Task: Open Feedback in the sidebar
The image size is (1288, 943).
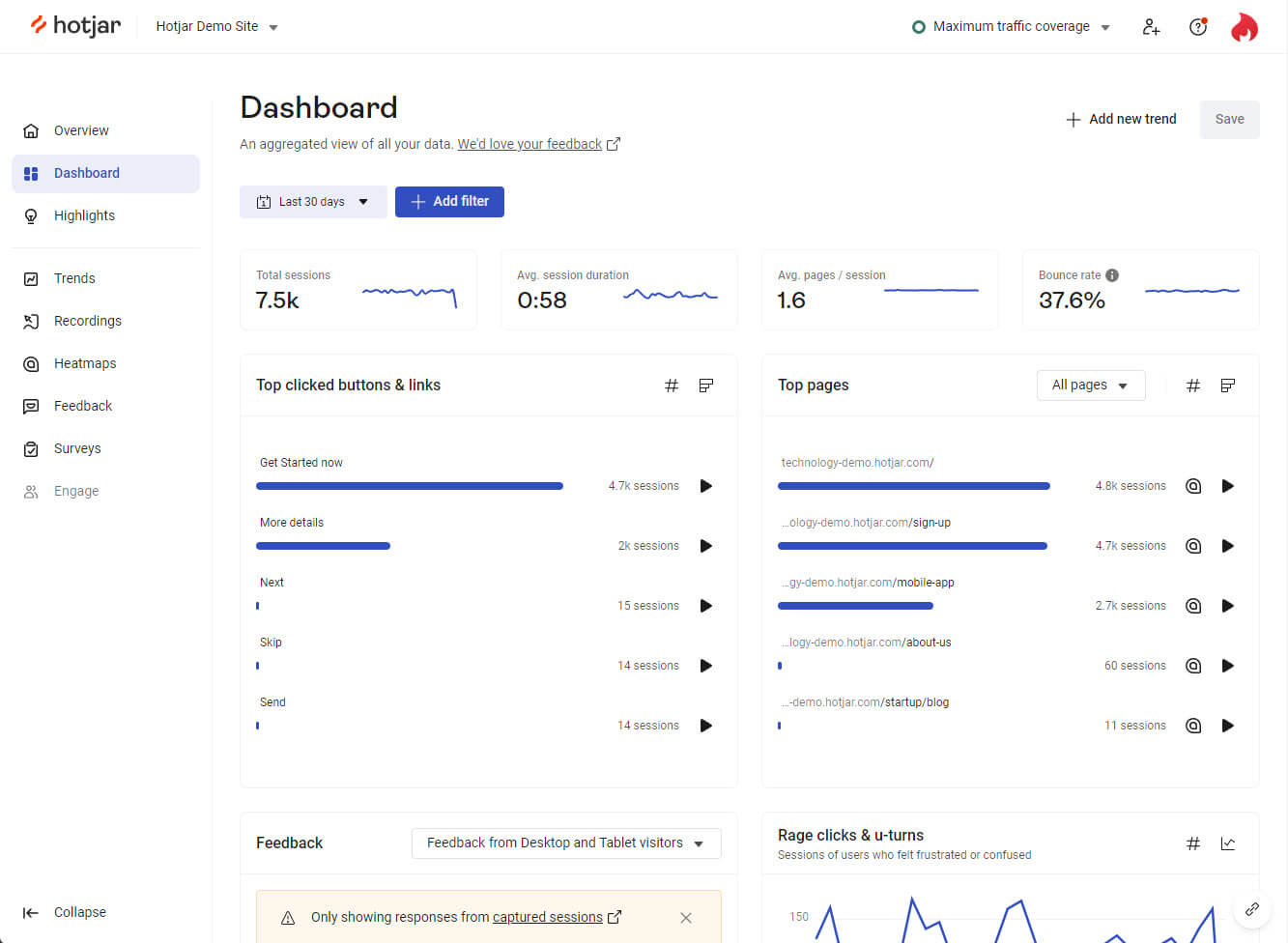Action: click(105, 406)
